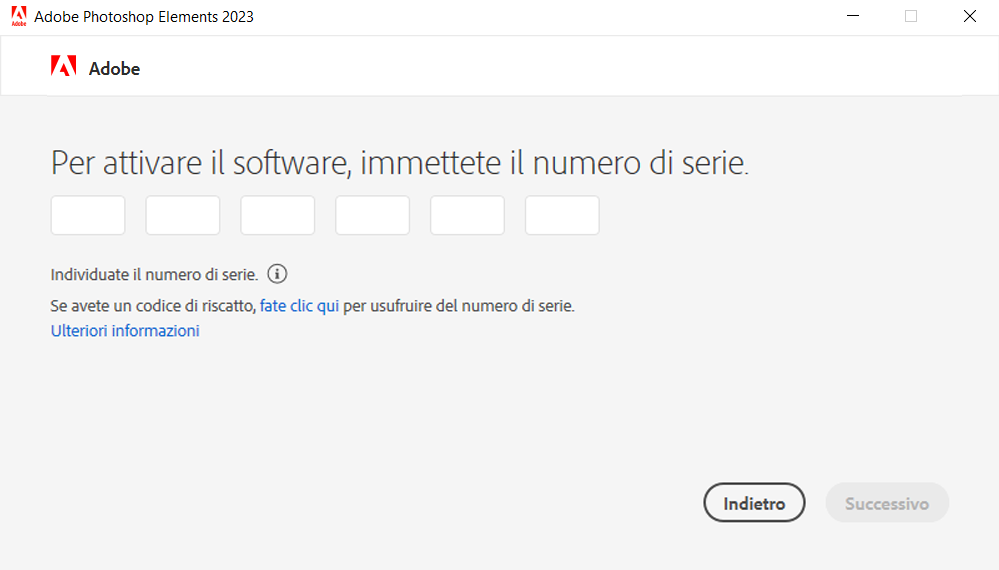Click the info icon next to serial number hint
The height and width of the screenshot is (570, 999).
click(277, 274)
